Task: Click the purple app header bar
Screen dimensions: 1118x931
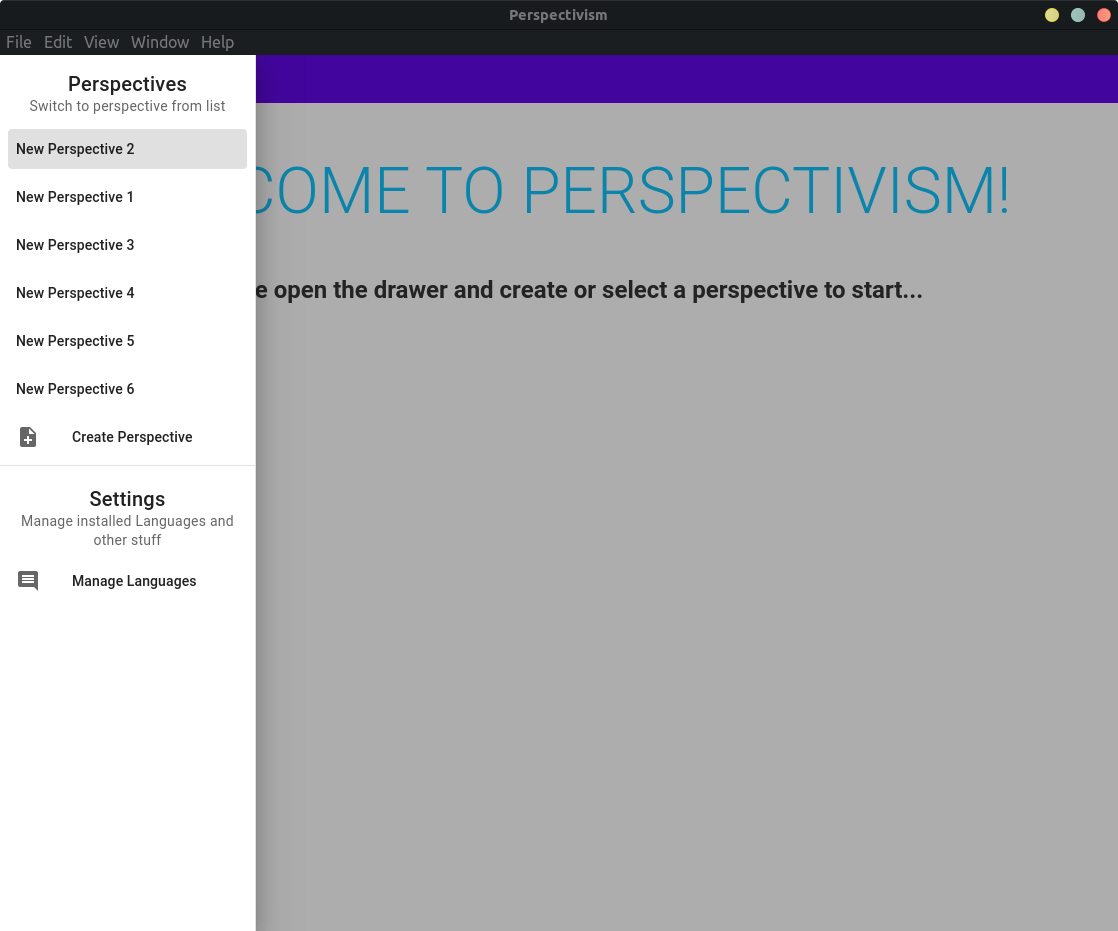Action: tap(687, 79)
